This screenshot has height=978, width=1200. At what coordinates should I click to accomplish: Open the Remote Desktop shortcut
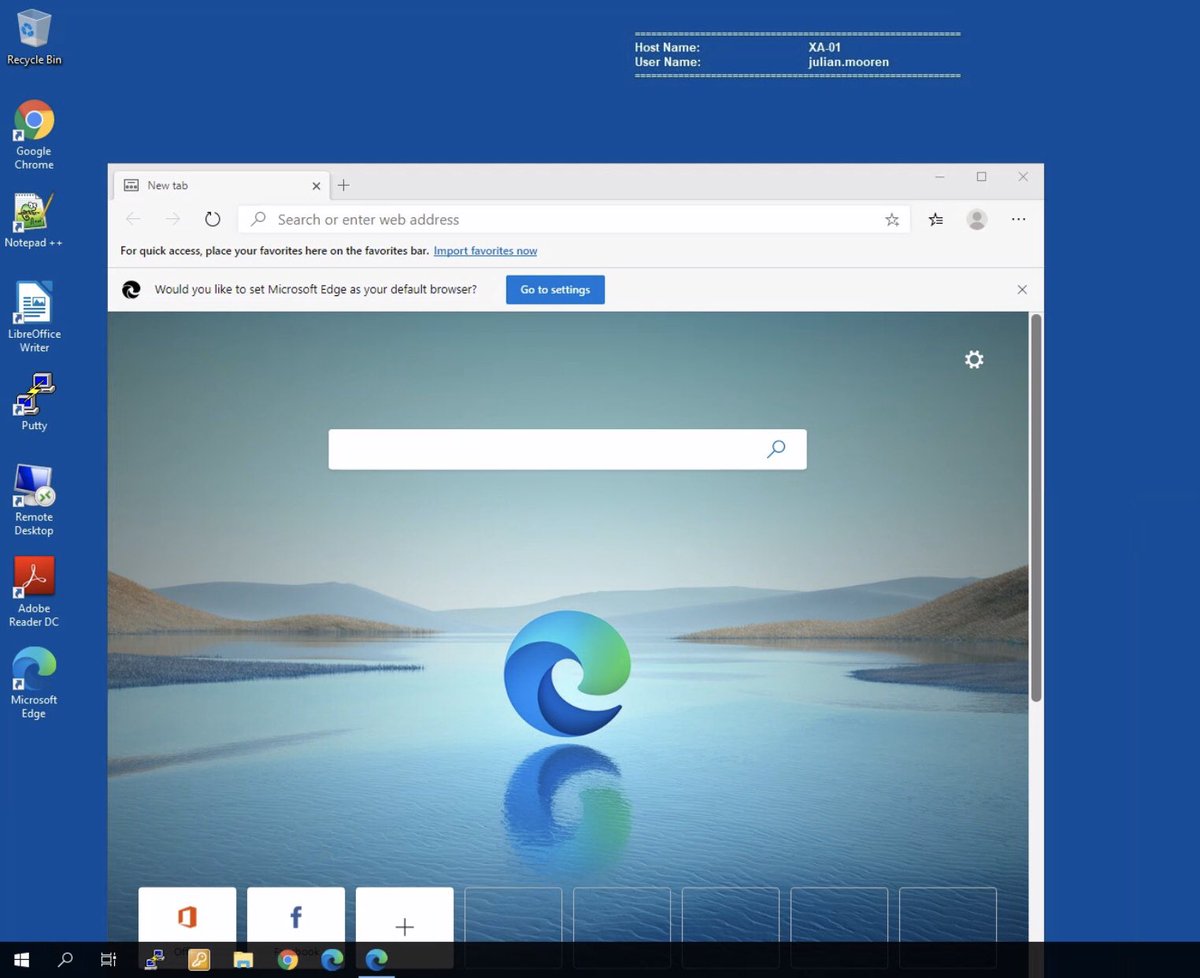pos(34,500)
